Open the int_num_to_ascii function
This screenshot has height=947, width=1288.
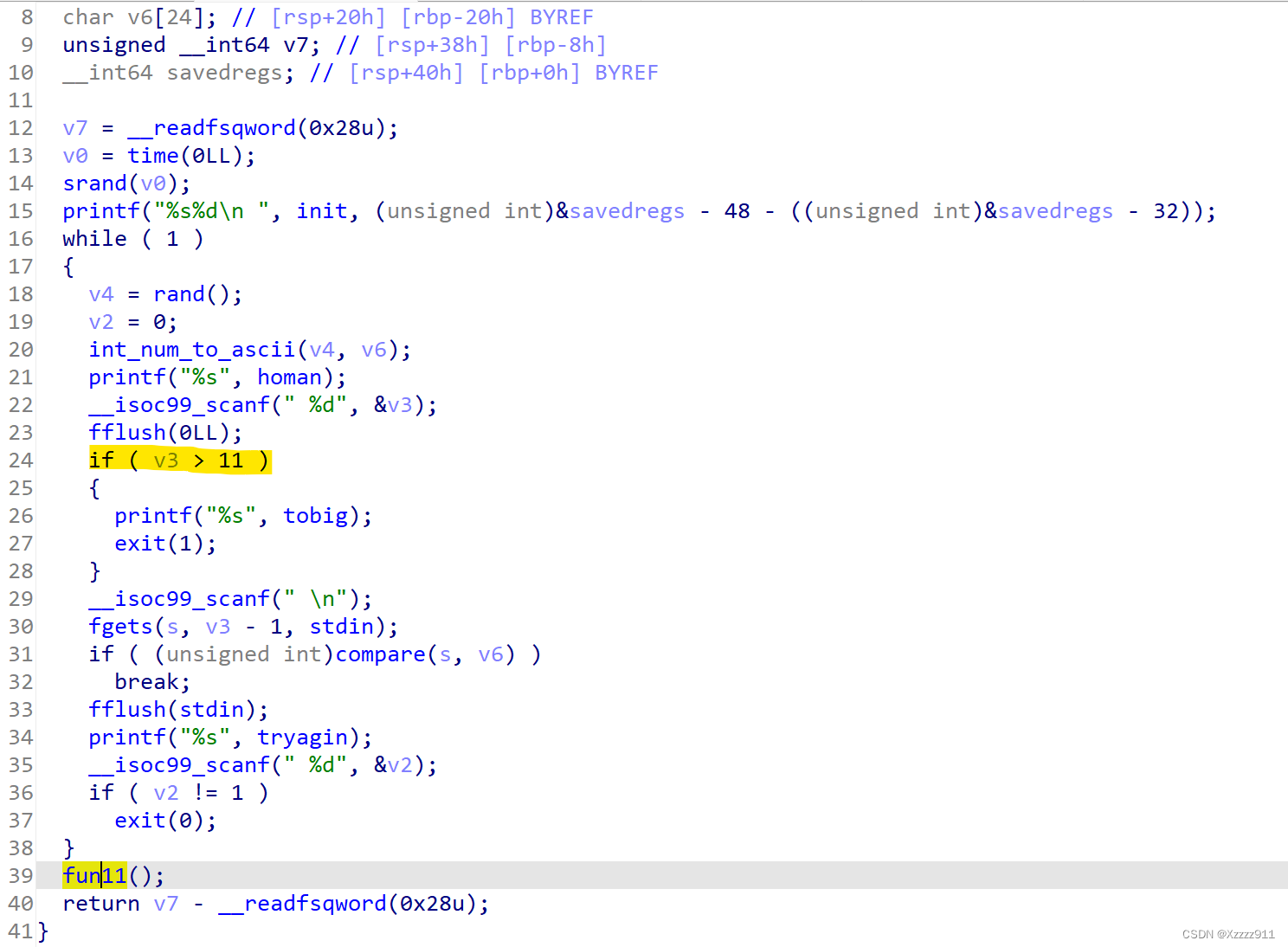point(191,350)
